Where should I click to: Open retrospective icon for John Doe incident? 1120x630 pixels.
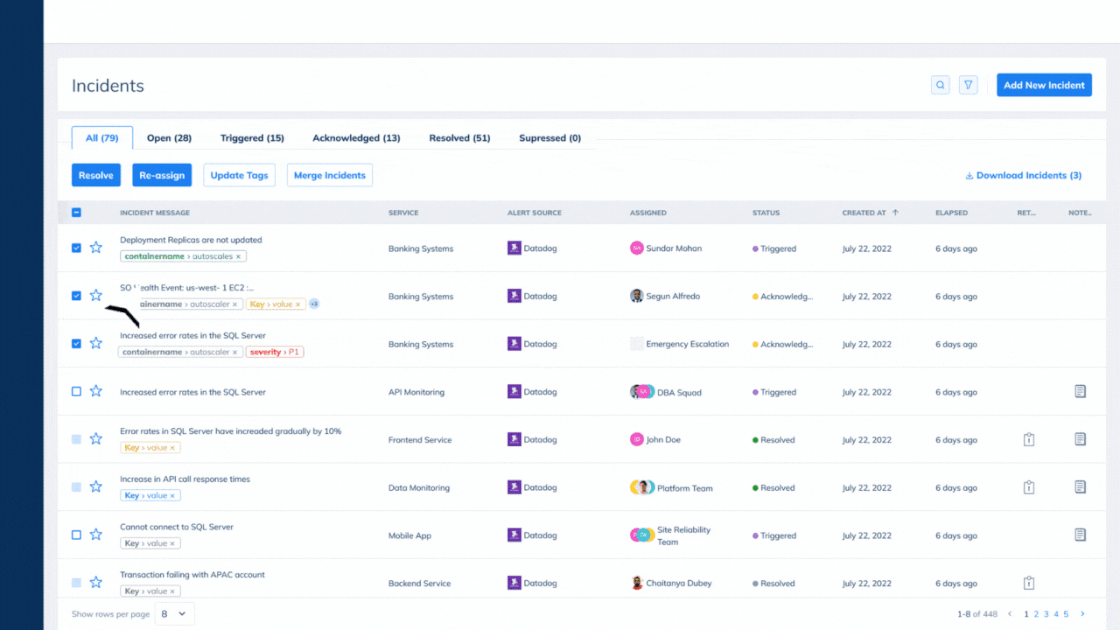(x=1029, y=439)
